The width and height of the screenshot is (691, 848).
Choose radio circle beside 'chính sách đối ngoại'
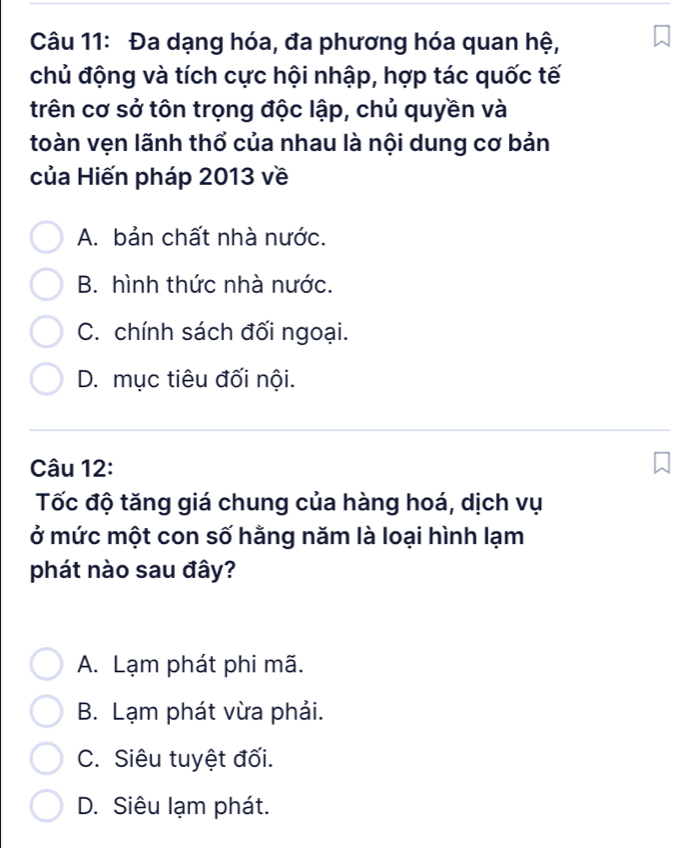pos(46,332)
